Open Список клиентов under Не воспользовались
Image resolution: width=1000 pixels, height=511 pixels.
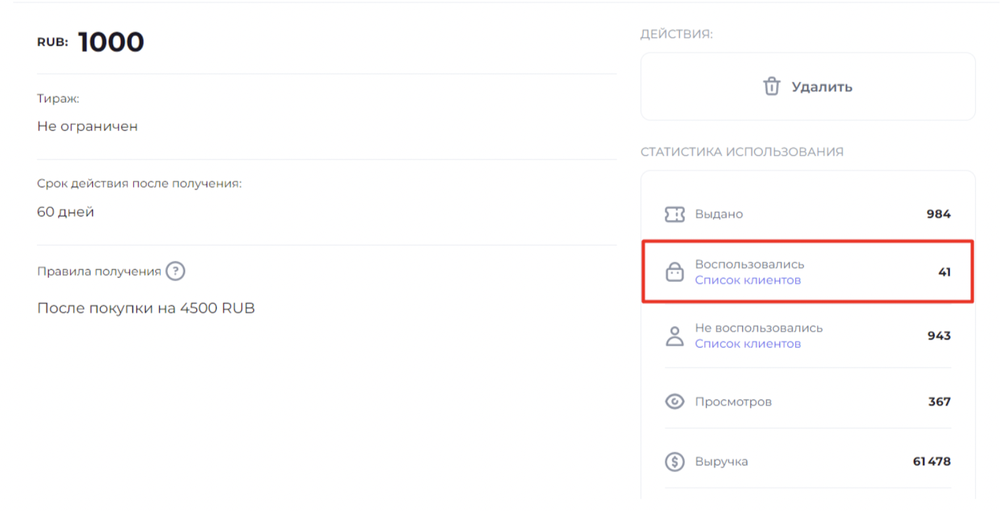click(x=747, y=344)
